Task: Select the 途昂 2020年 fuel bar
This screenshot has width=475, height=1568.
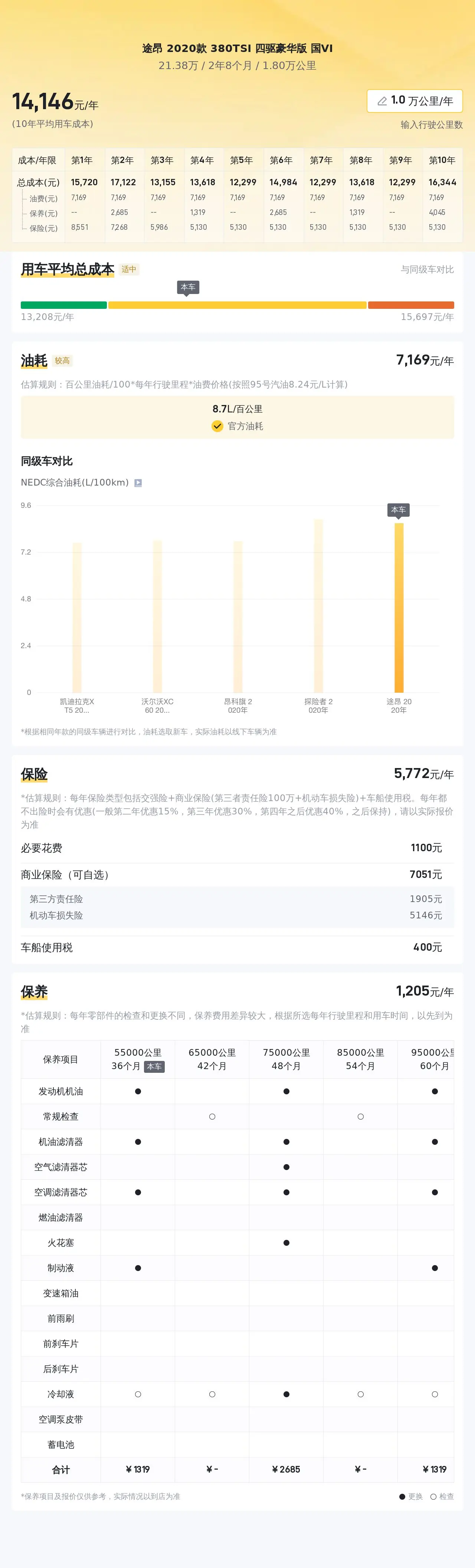Action: 399,607
